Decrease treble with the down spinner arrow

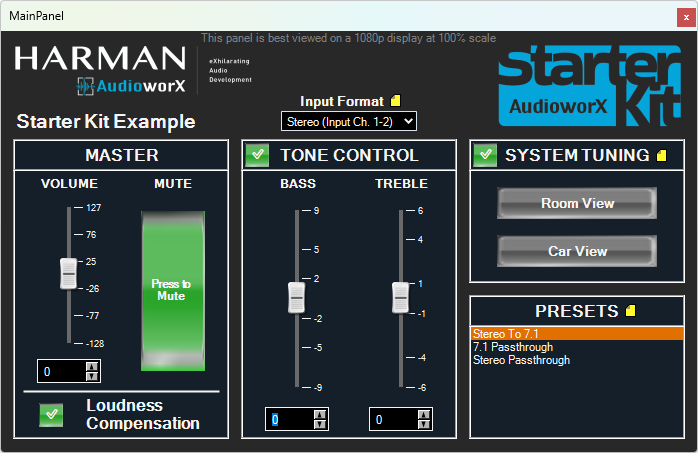[x=424, y=425]
